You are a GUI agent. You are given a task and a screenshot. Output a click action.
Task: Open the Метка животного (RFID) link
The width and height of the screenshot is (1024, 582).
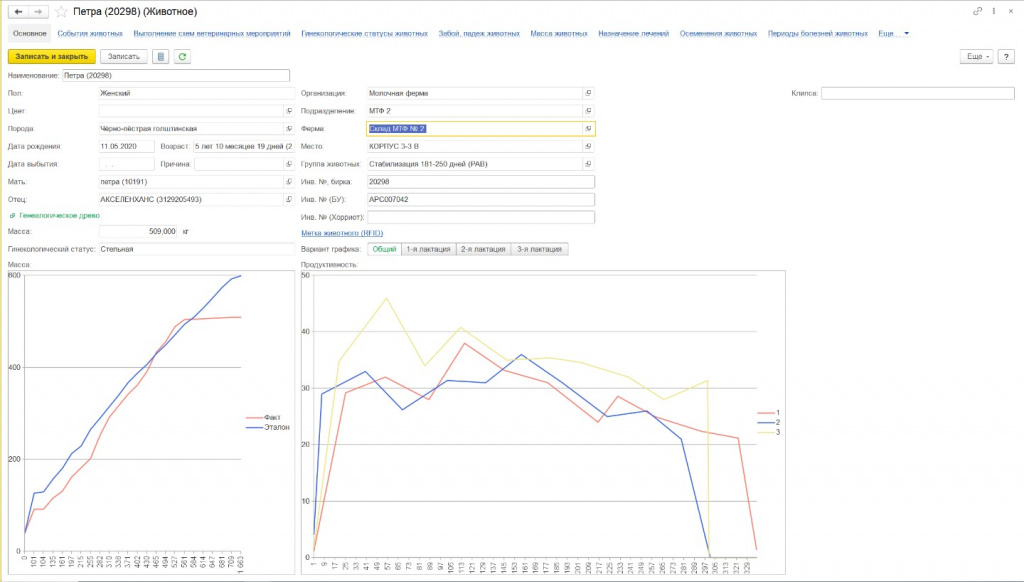(x=342, y=233)
